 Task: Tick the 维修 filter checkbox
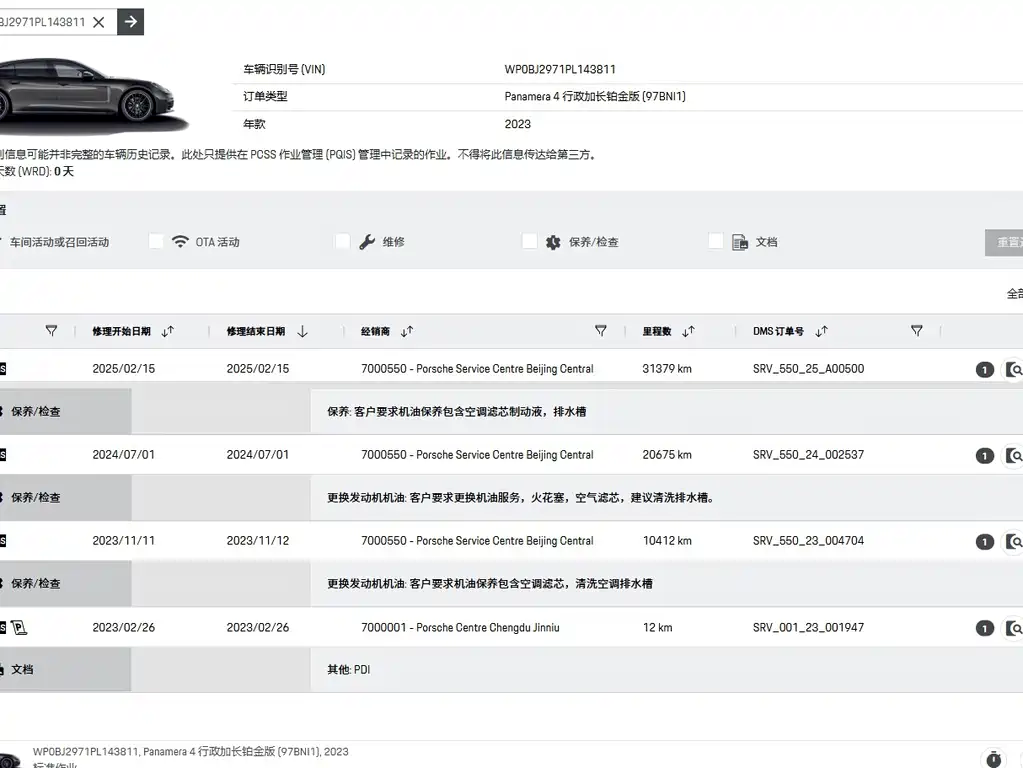coord(343,241)
